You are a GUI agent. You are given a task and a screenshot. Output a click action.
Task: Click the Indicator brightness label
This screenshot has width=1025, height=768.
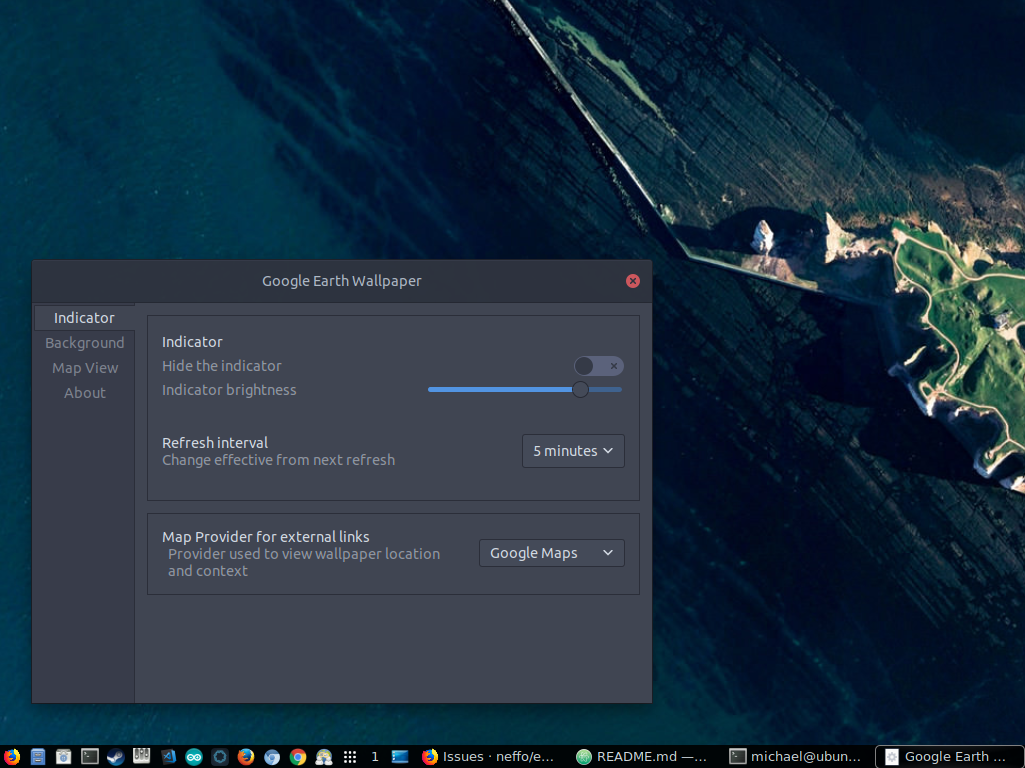[x=229, y=390]
